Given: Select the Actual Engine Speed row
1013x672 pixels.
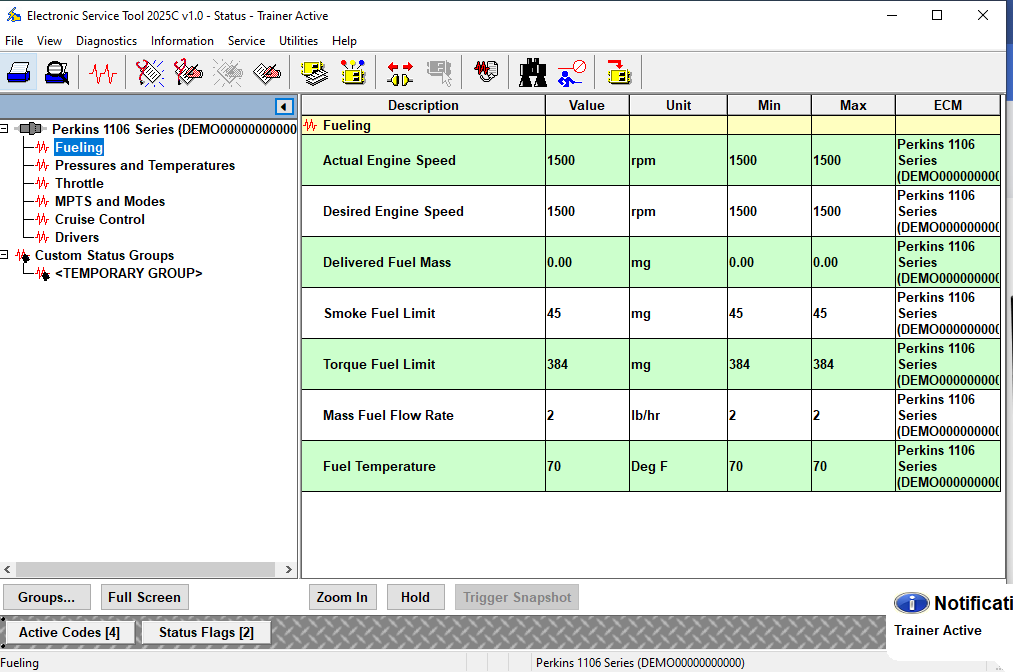Looking at the screenshot, I should 389,160.
